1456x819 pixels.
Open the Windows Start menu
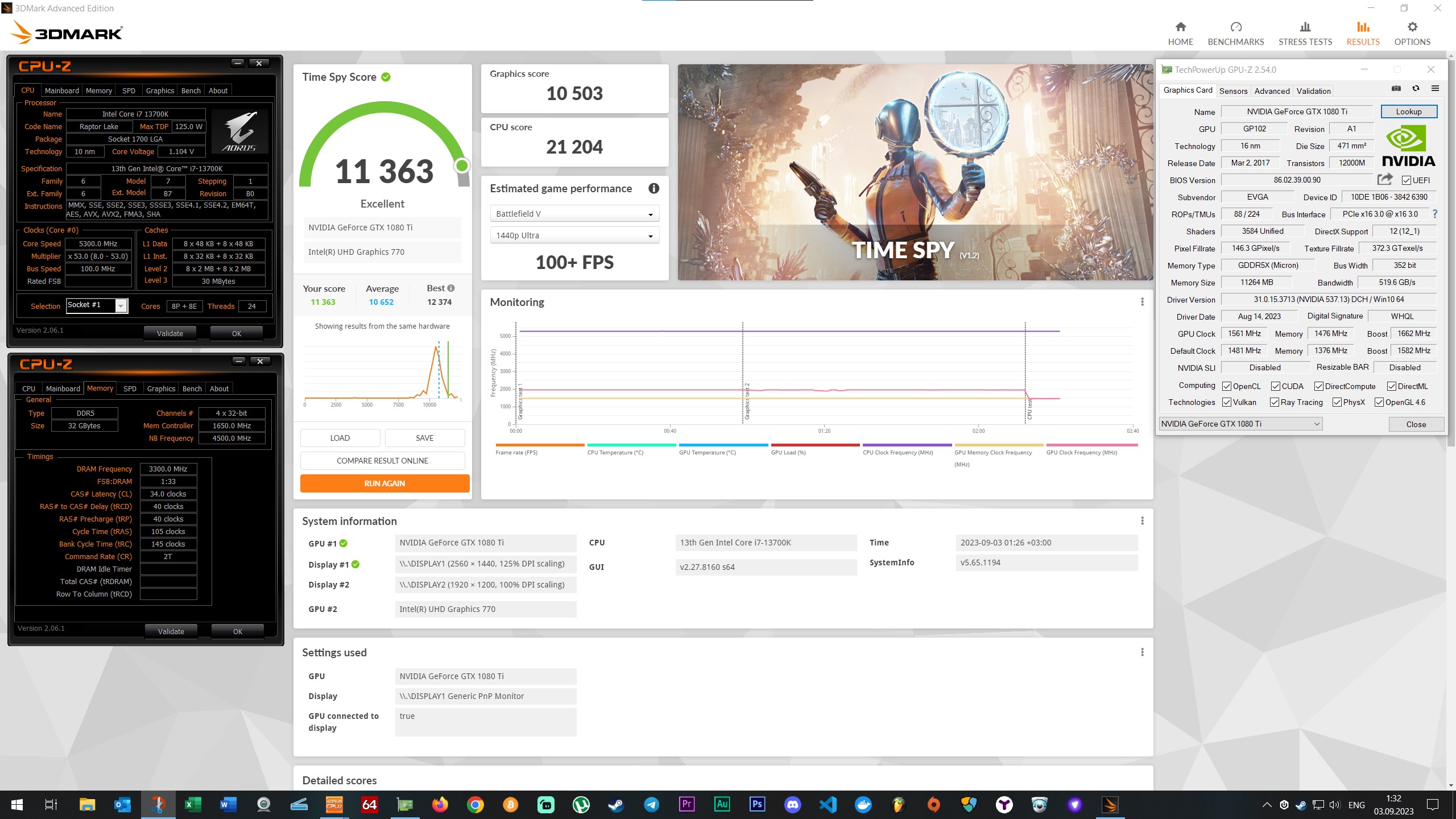[x=17, y=805]
